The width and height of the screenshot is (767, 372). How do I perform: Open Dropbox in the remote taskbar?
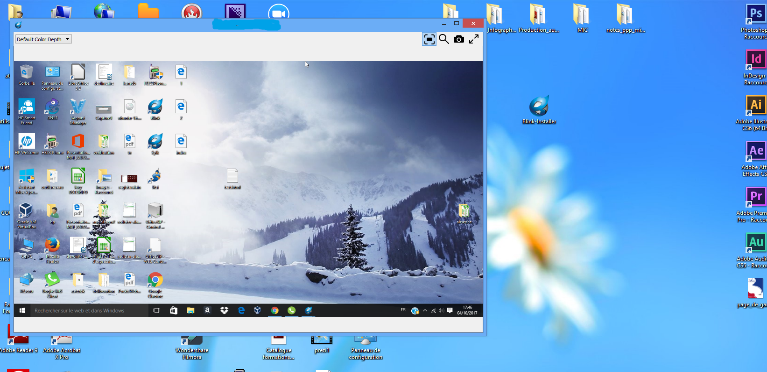[224, 310]
